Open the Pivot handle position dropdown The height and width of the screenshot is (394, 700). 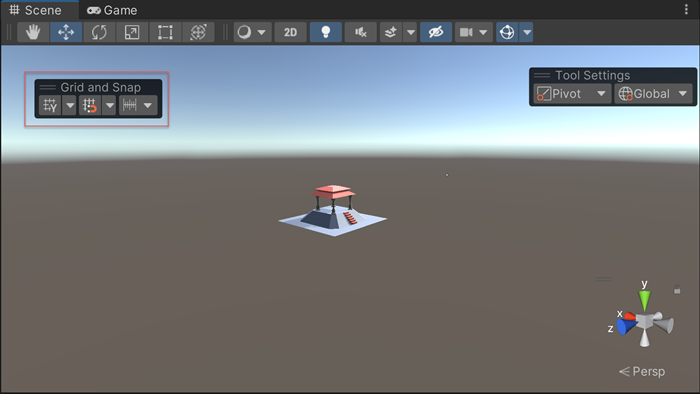click(572, 94)
